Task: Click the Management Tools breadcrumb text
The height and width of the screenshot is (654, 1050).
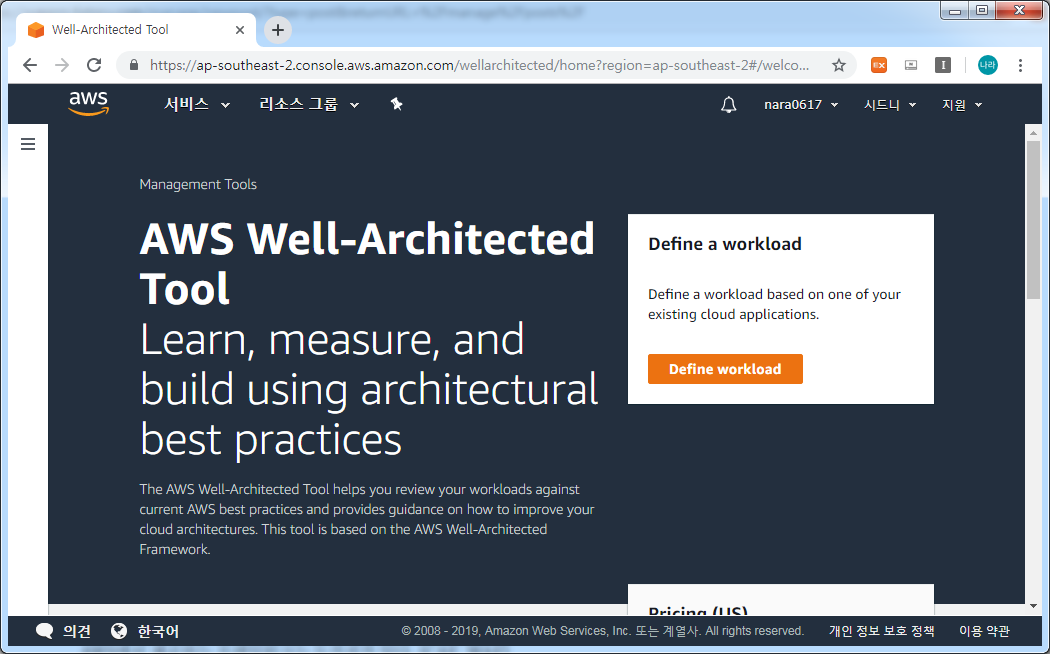Action: tap(198, 184)
